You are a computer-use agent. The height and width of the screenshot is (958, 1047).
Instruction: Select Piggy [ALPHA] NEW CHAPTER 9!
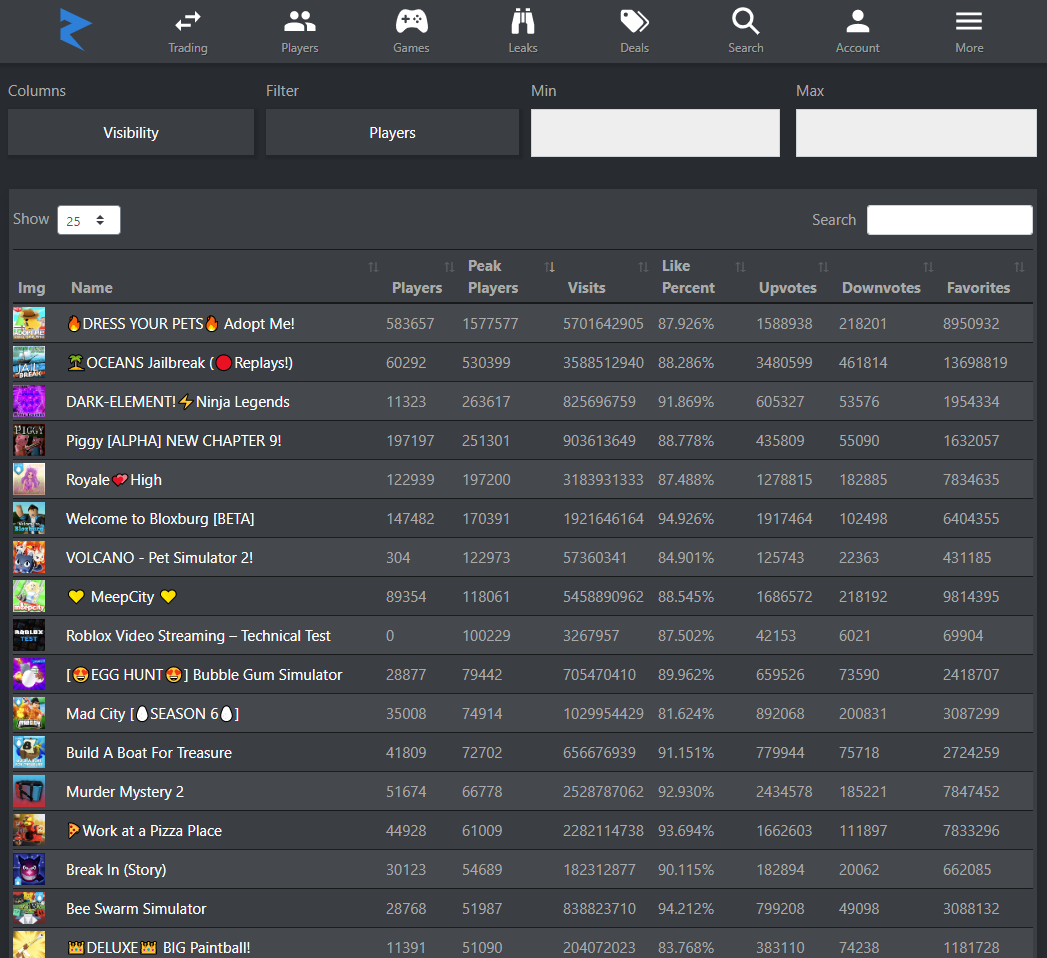coord(174,441)
